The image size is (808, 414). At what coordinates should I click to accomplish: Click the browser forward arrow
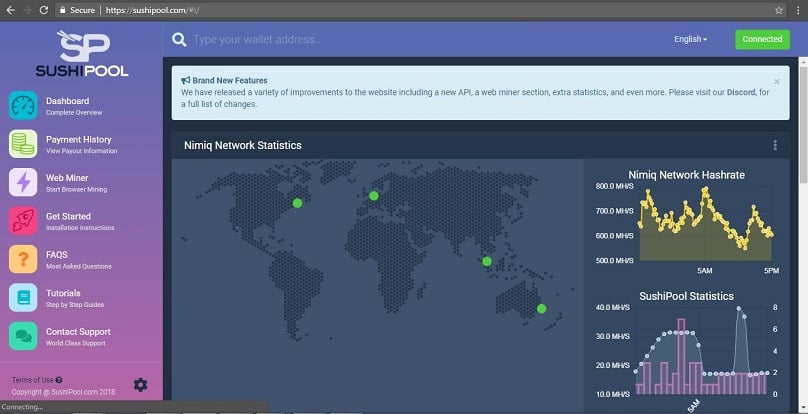coord(28,10)
